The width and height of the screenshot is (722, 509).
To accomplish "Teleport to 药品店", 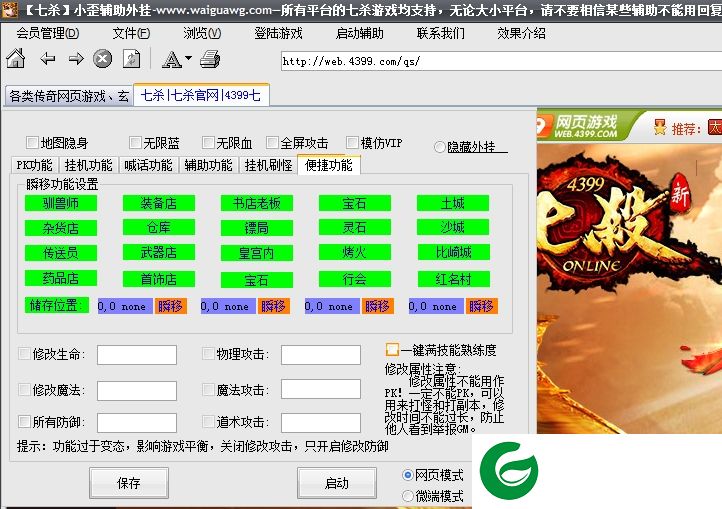I will 61,278.
